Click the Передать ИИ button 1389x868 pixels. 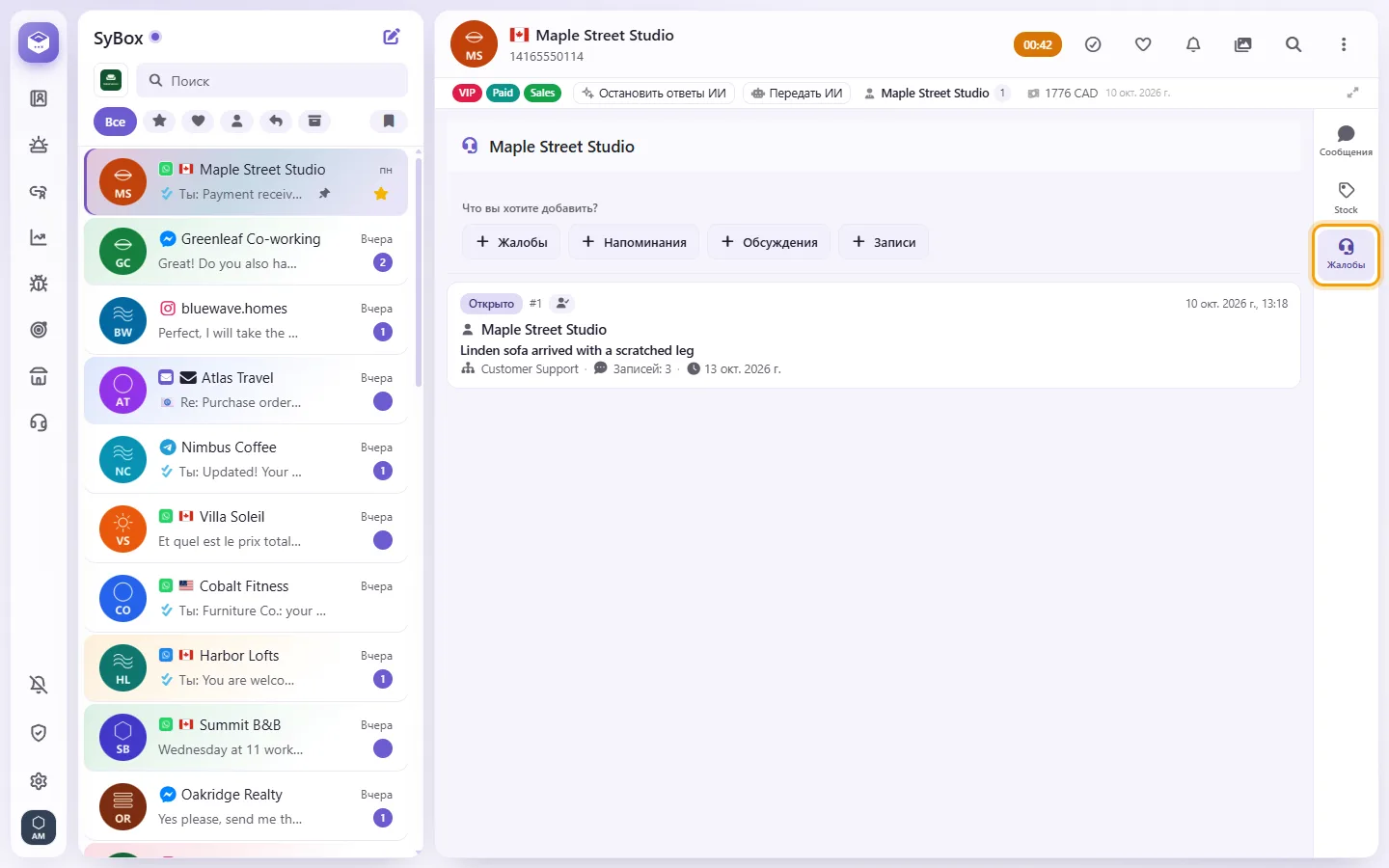pyautogui.click(x=797, y=94)
